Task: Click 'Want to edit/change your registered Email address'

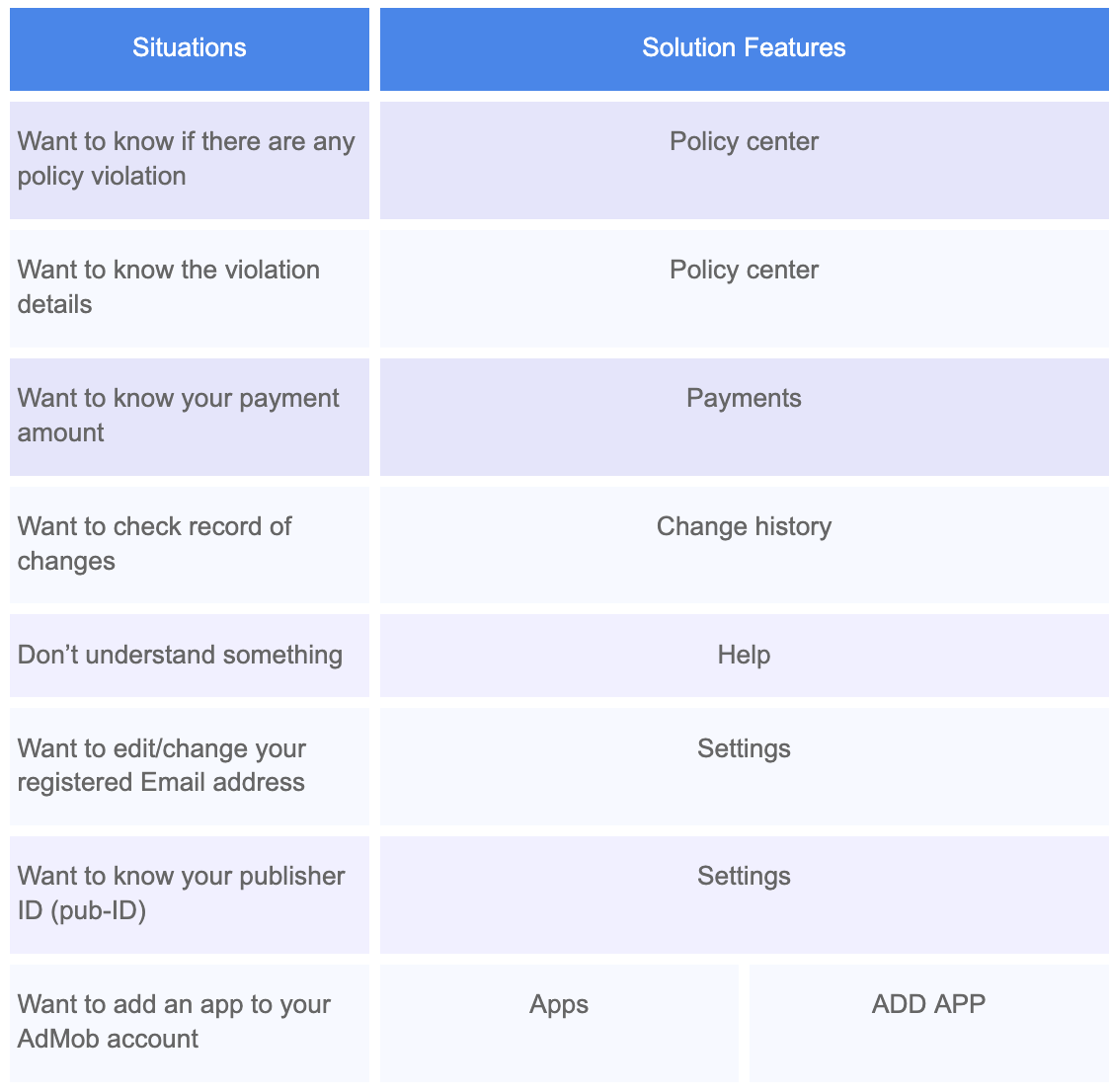Action: (189, 765)
